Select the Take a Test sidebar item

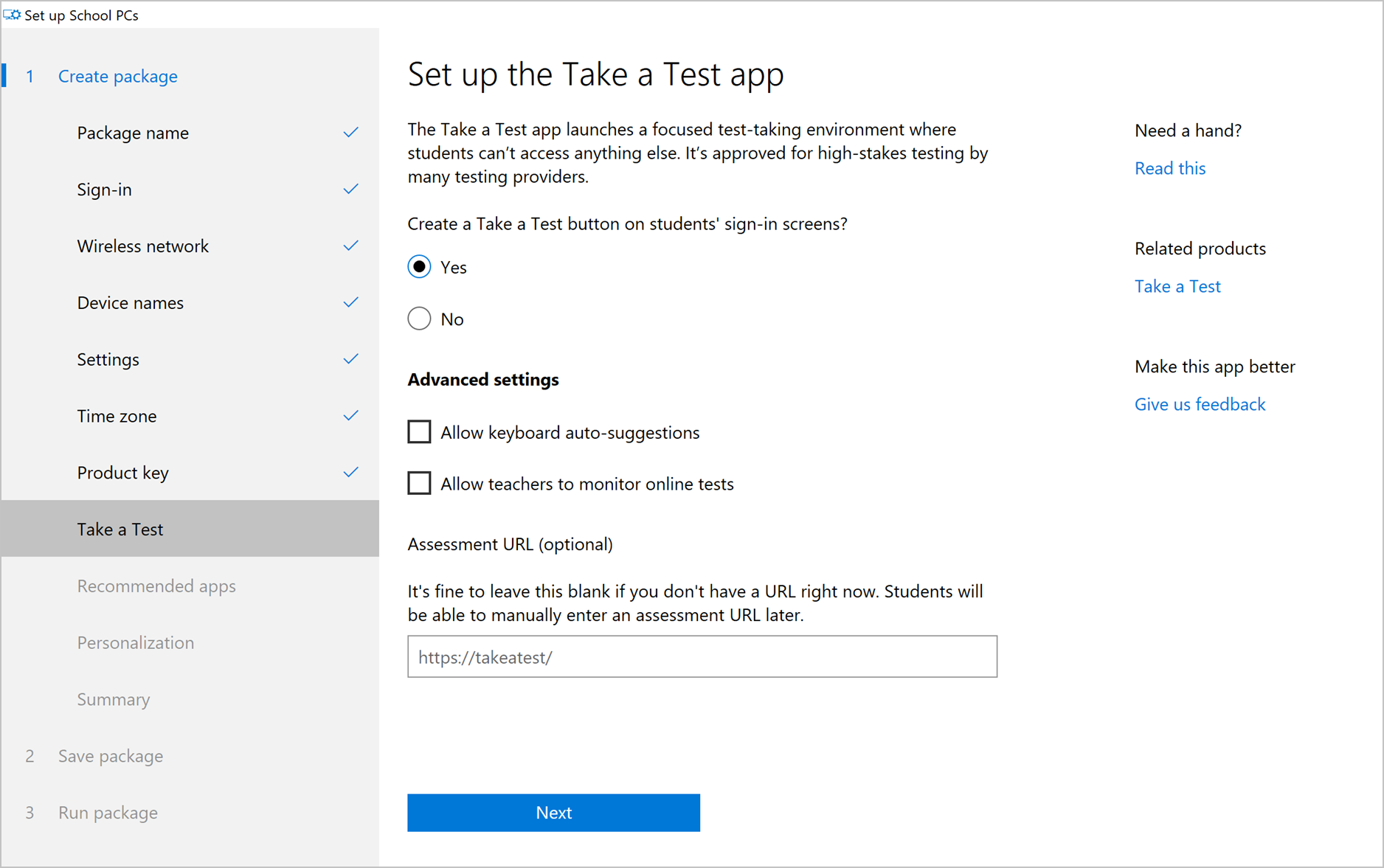click(120, 530)
